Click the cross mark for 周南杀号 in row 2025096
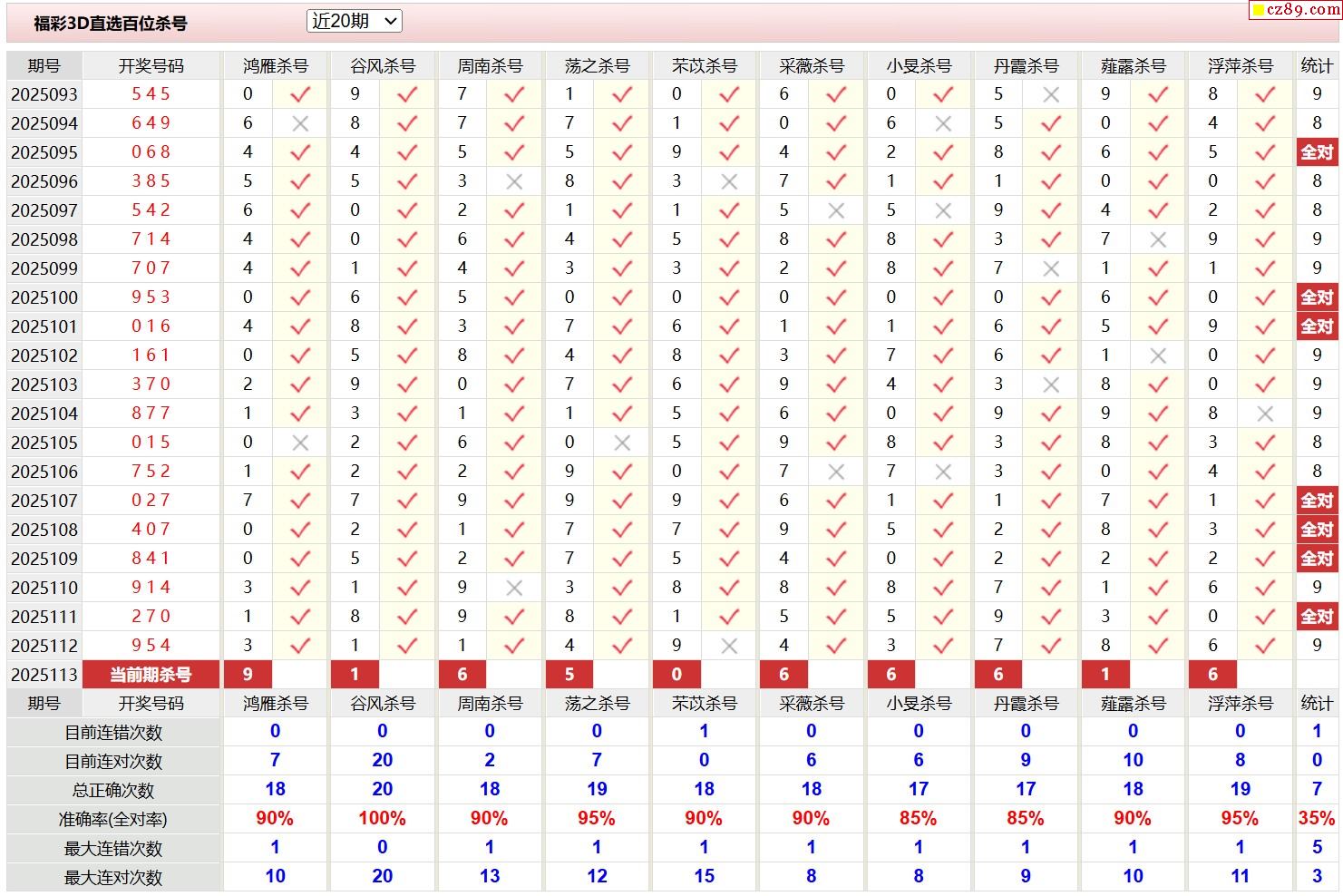 514,181
